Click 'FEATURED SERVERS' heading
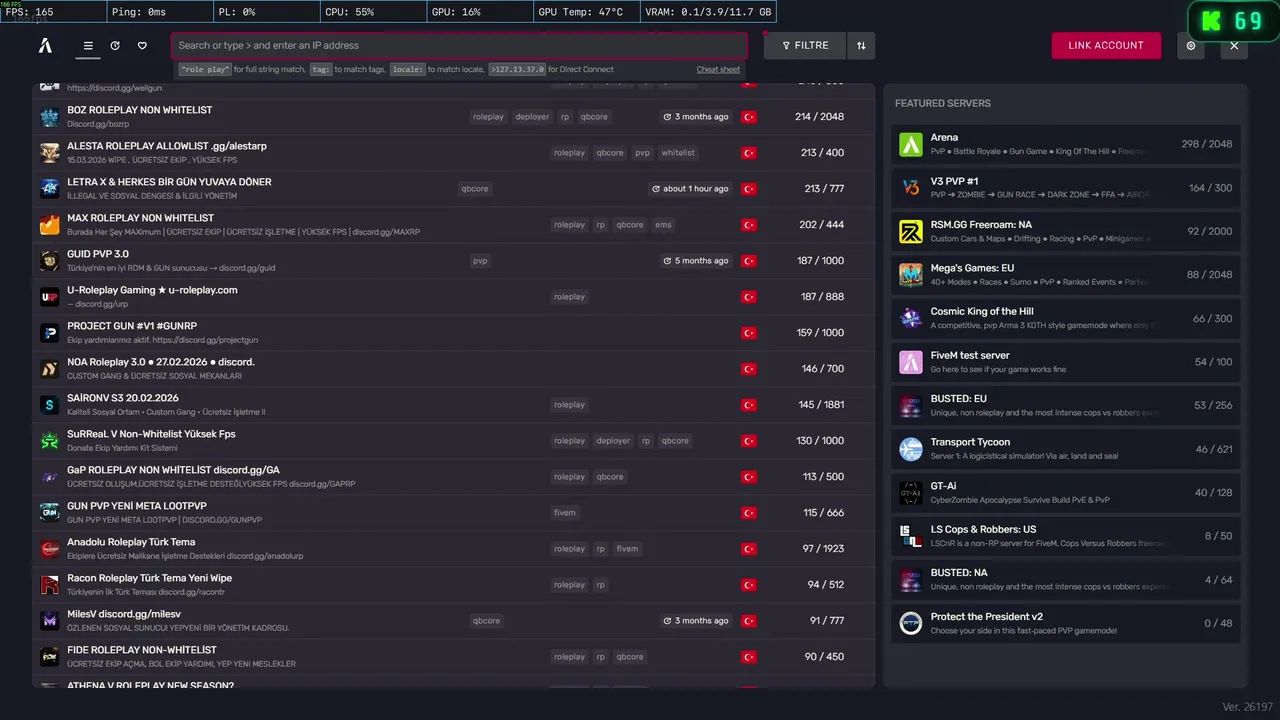The height and width of the screenshot is (720, 1280). coord(943,104)
